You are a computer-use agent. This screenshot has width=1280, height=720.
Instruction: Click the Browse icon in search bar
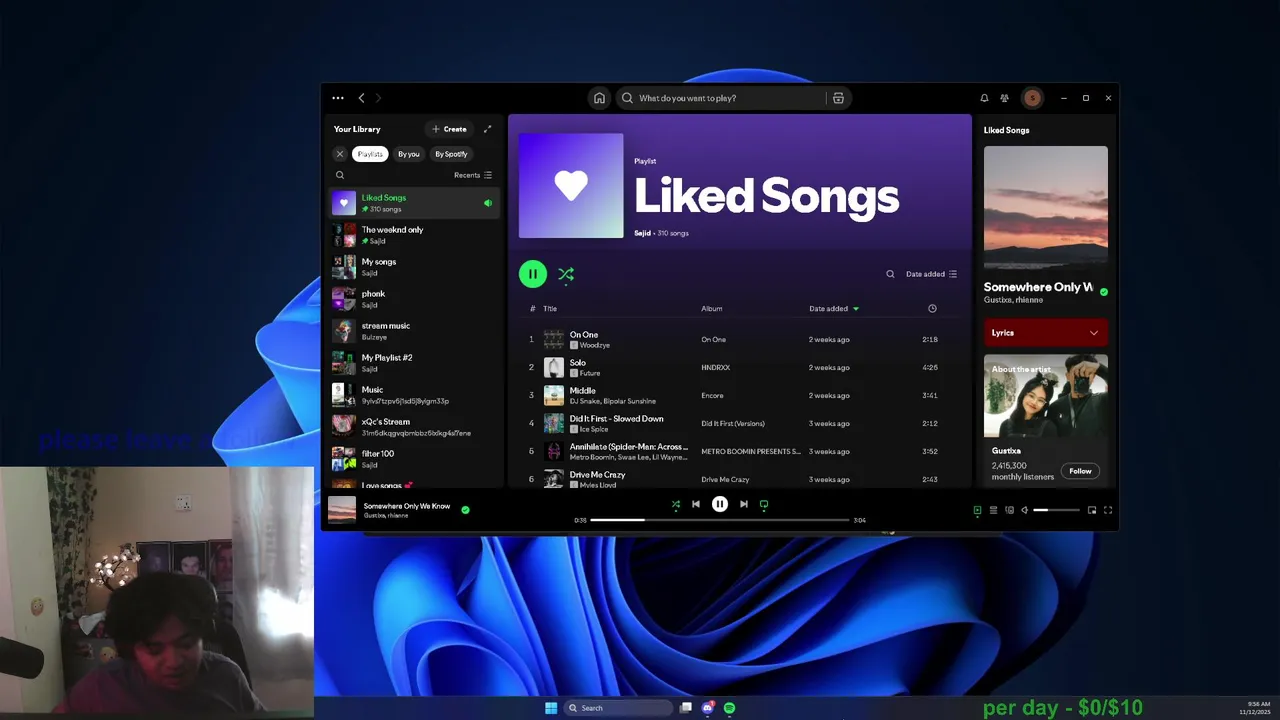(x=838, y=98)
